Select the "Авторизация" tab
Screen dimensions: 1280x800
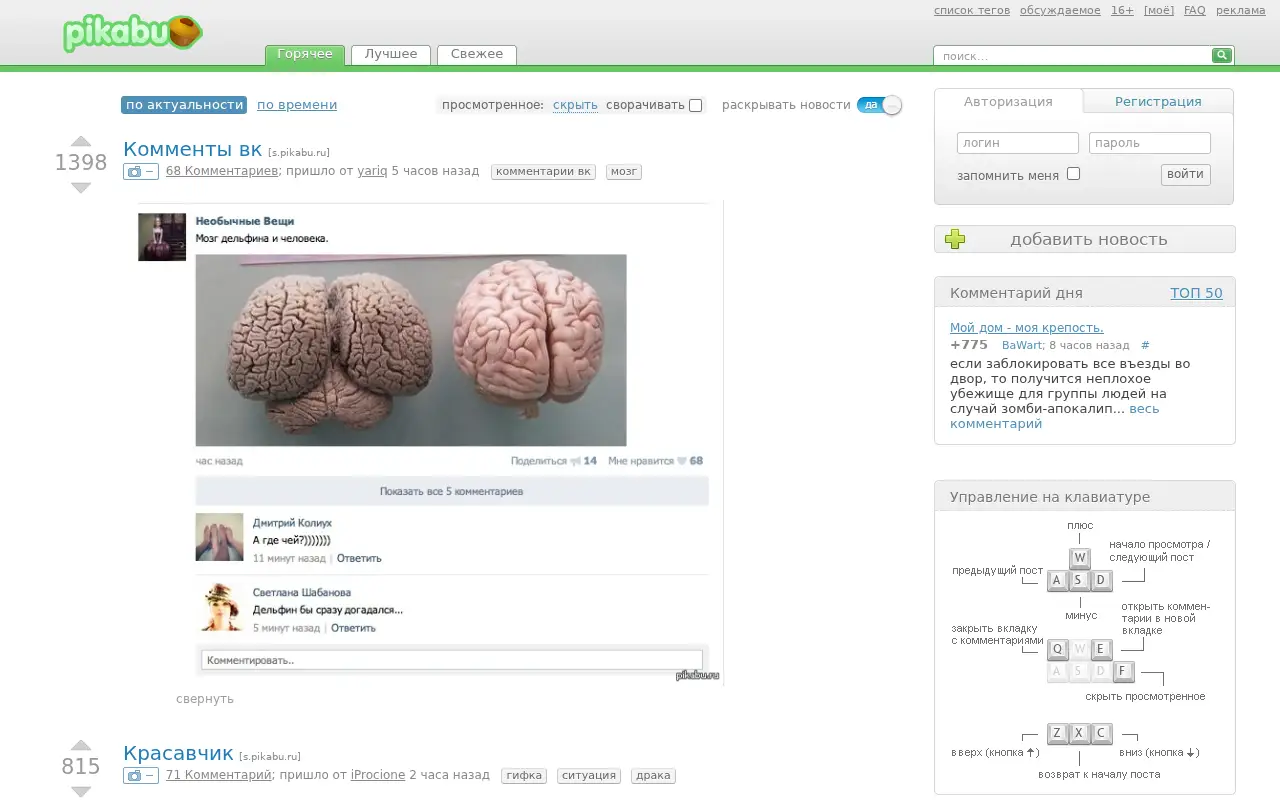pos(1008,101)
